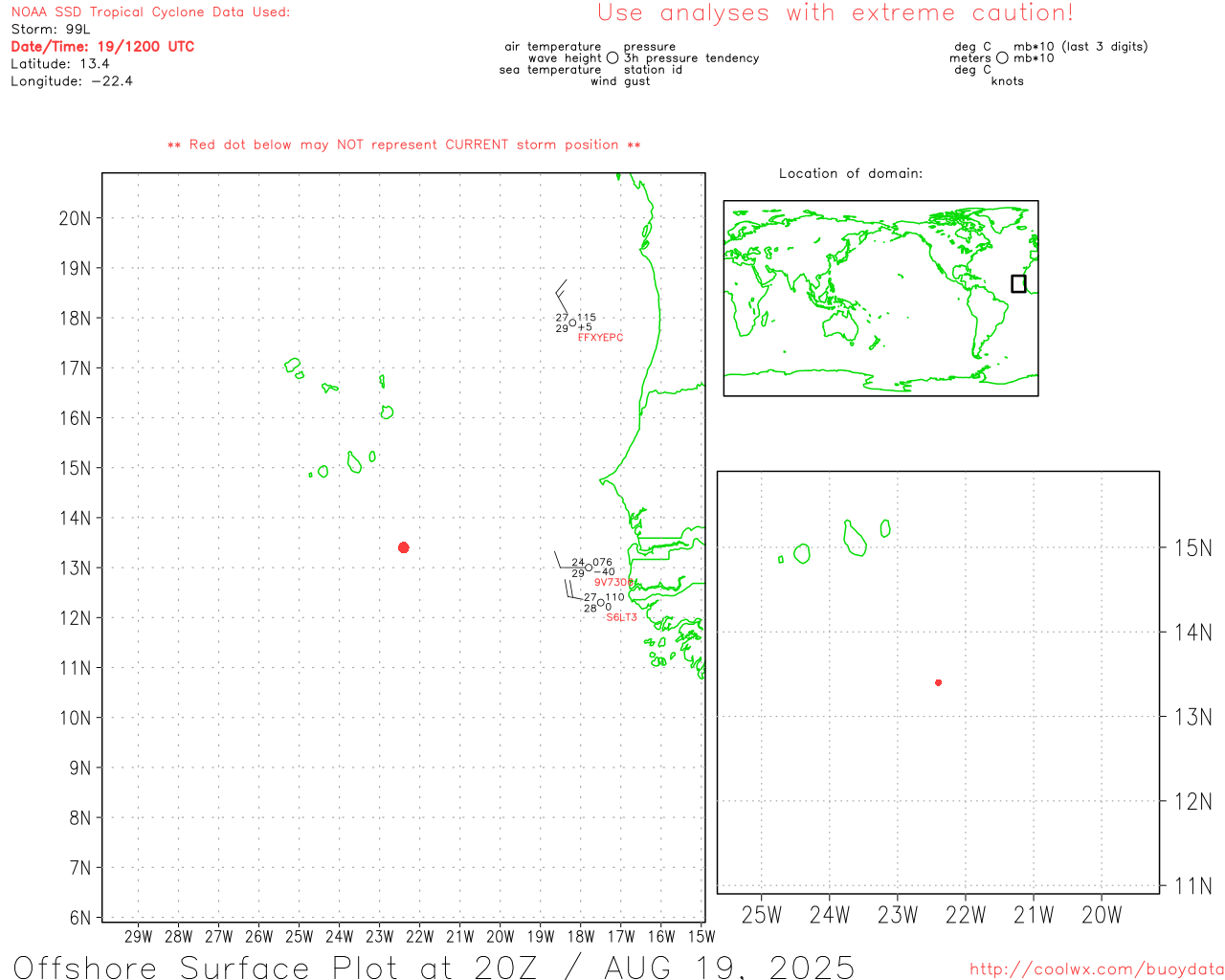This screenshot has width=1225, height=980.
Task: Click the '20N' latitude label on main map
Action: pyautogui.click(x=75, y=218)
